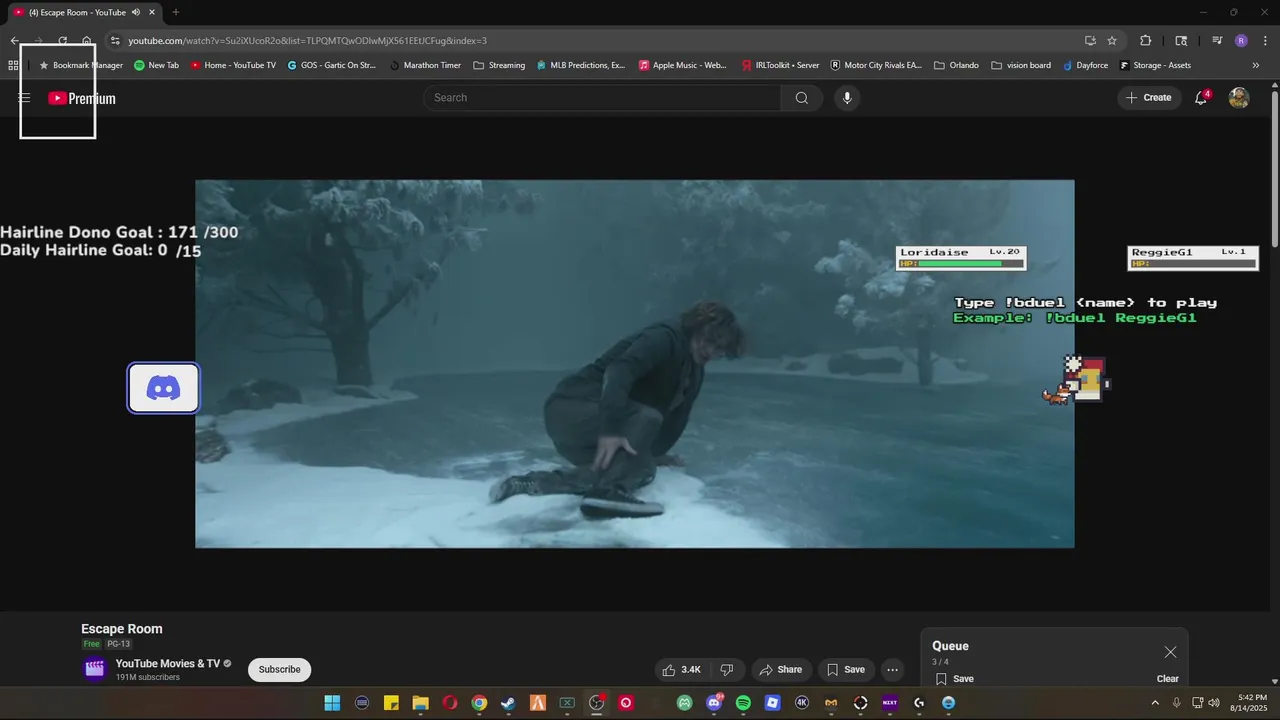Open Chrome extensions puzzle icon

[1146, 41]
